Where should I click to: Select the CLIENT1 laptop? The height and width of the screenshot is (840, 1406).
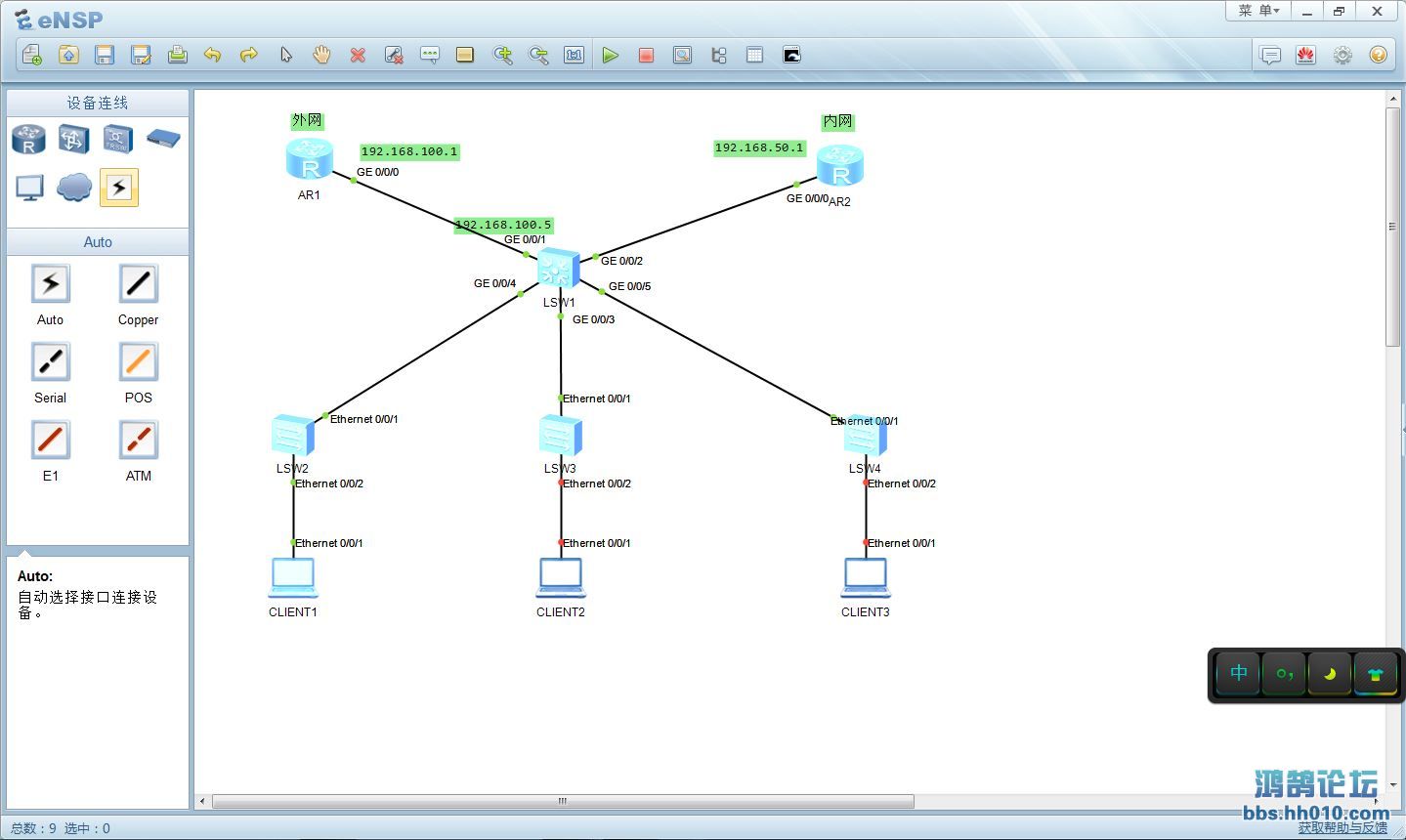(x=293, y=578)
